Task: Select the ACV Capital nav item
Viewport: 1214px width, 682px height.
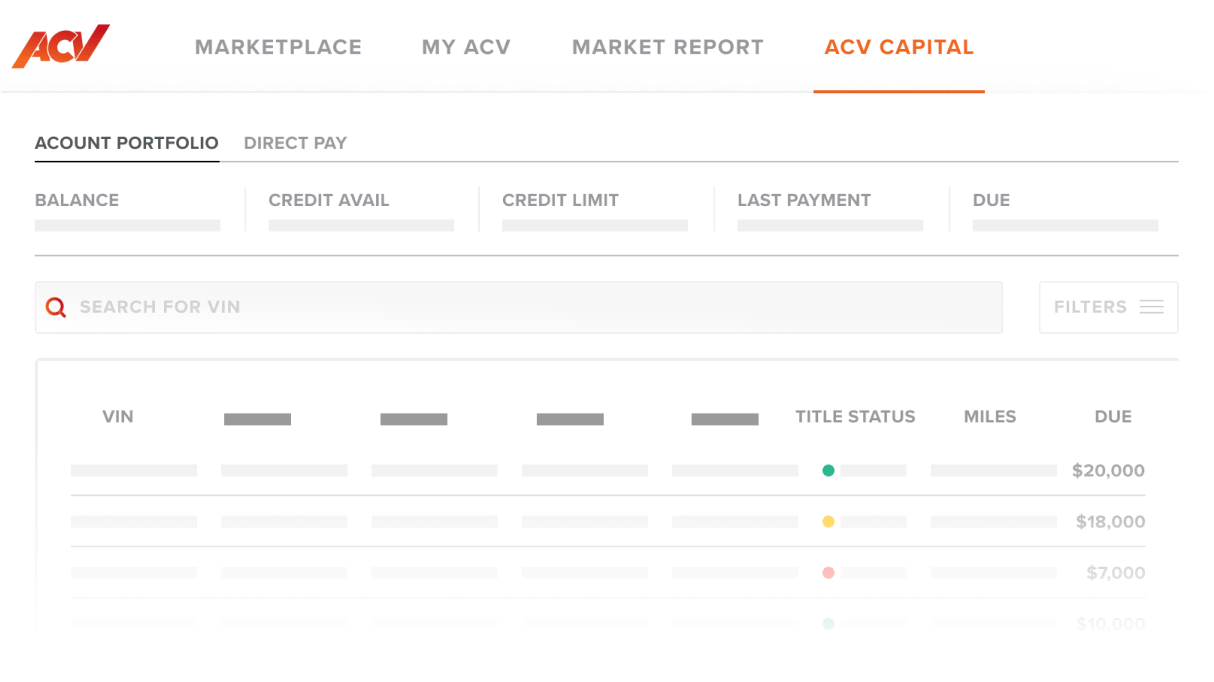Action: [x=899, y=47]
